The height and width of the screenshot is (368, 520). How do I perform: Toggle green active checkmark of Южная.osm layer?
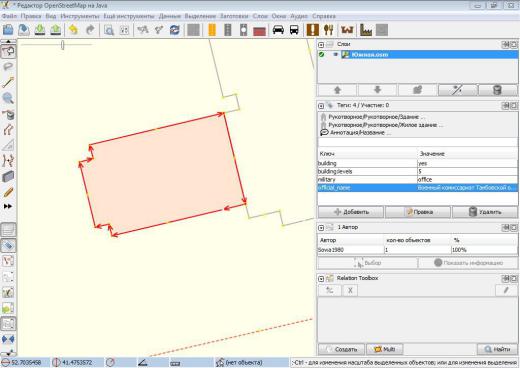(x=322, y=54)
